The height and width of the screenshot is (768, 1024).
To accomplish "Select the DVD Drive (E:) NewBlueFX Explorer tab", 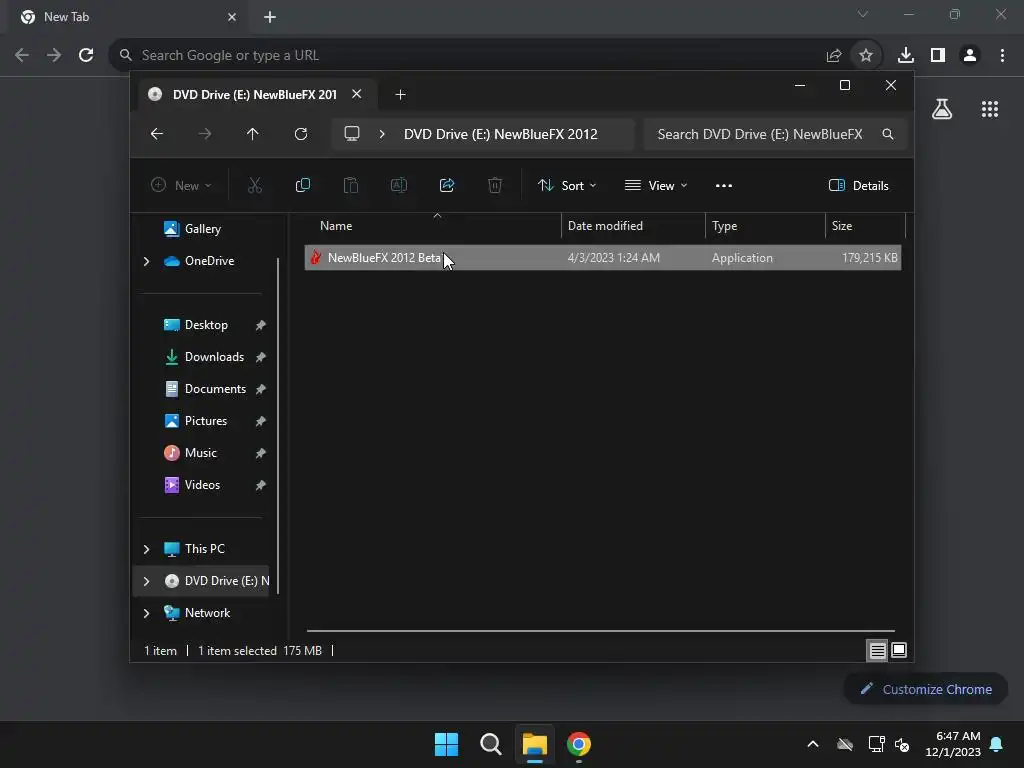I will pos(255,95).
